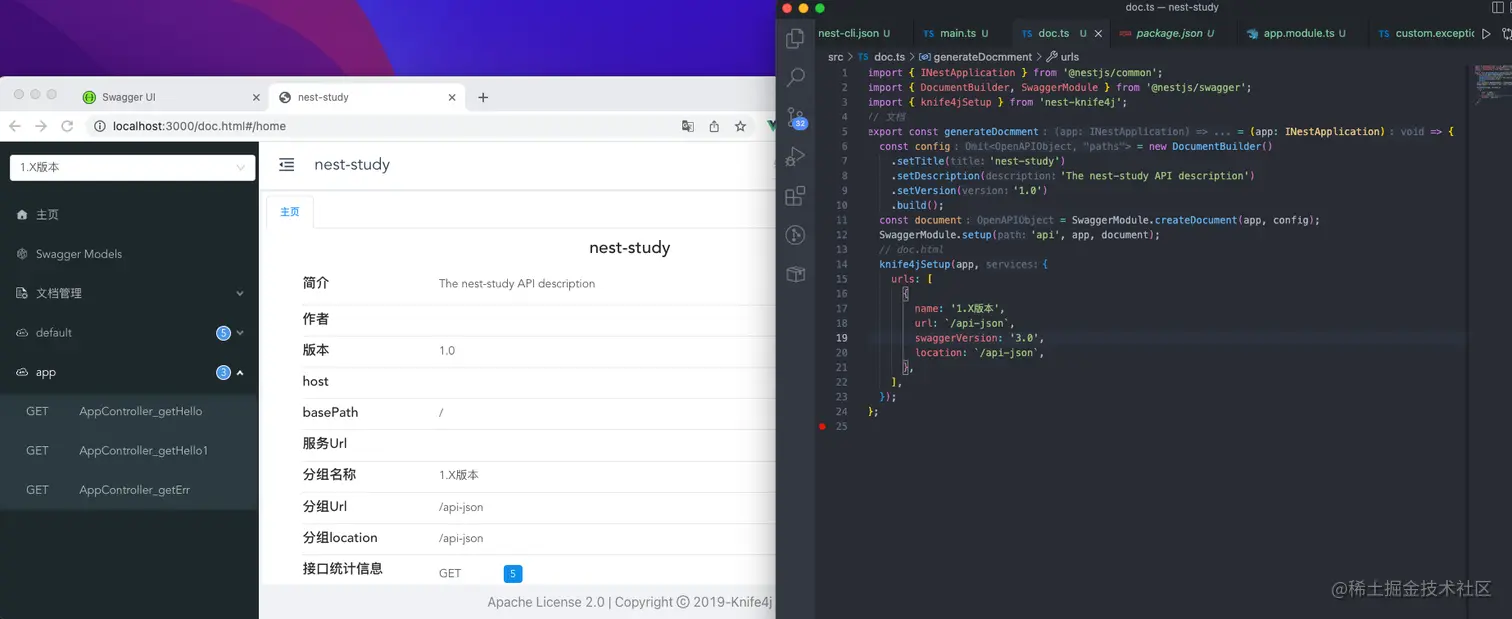The height and width of the screenshot is (619, 1512).
Task: Click the 分组名称 value 1.X版本
Action: point(459,475)
